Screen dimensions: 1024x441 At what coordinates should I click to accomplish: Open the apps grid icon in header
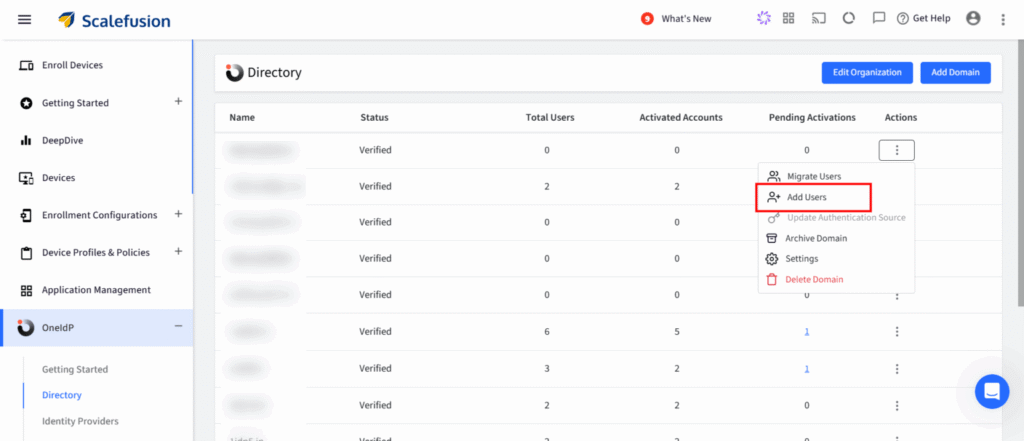click(x=788, y=18)
